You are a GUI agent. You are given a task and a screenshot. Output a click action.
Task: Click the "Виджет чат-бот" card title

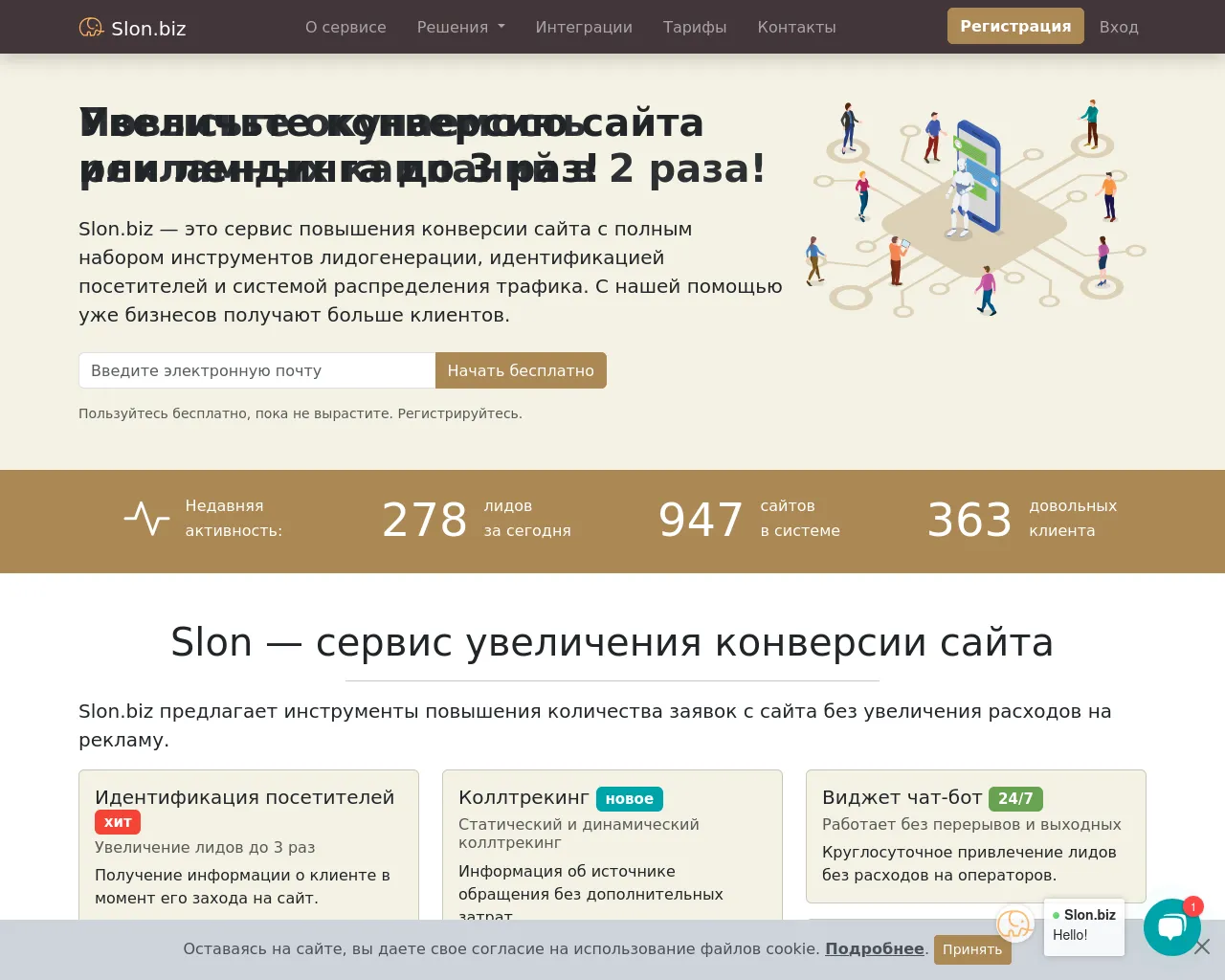pyautogui.click(x=902, y=797)
